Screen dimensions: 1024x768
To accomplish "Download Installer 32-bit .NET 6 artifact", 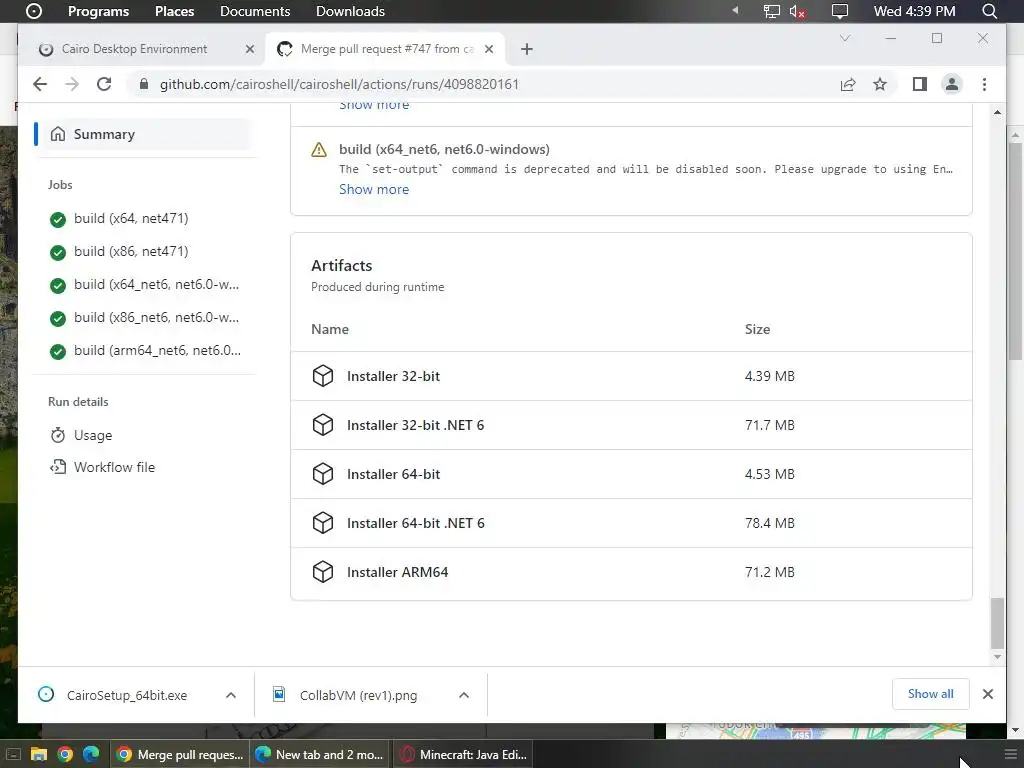I will point(415,425).
